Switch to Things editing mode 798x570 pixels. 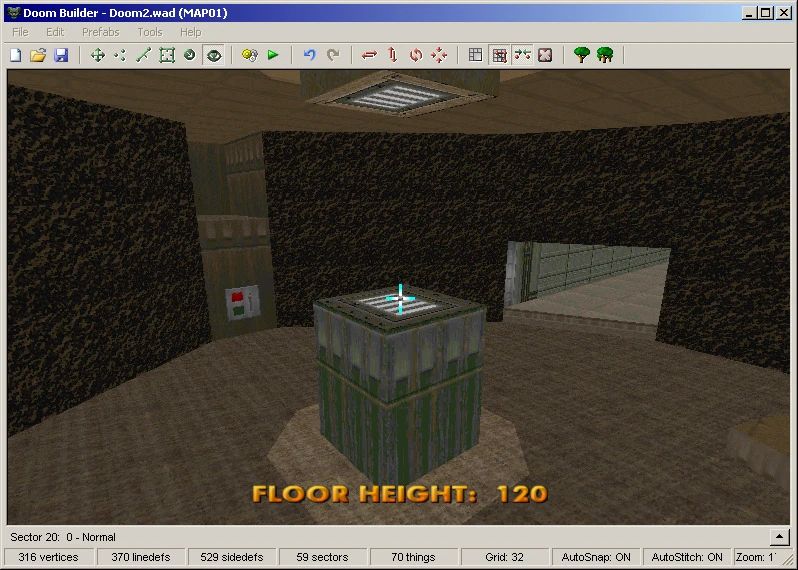pyautogui.click(x=190, y=55)
